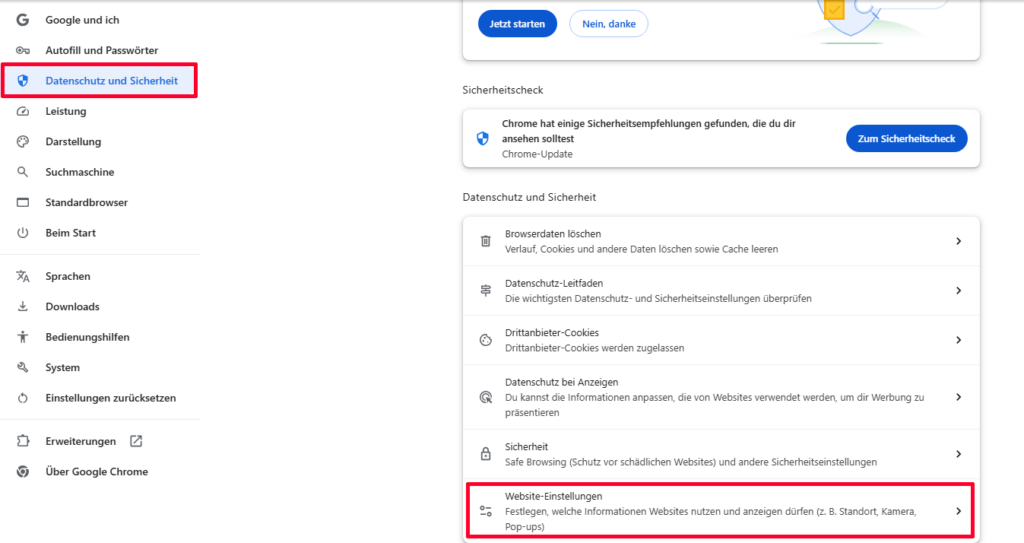This screenshot has width=1024, height=543.
Task: Click the Google G icon in sidebar
Action: [x=23, y=20]
